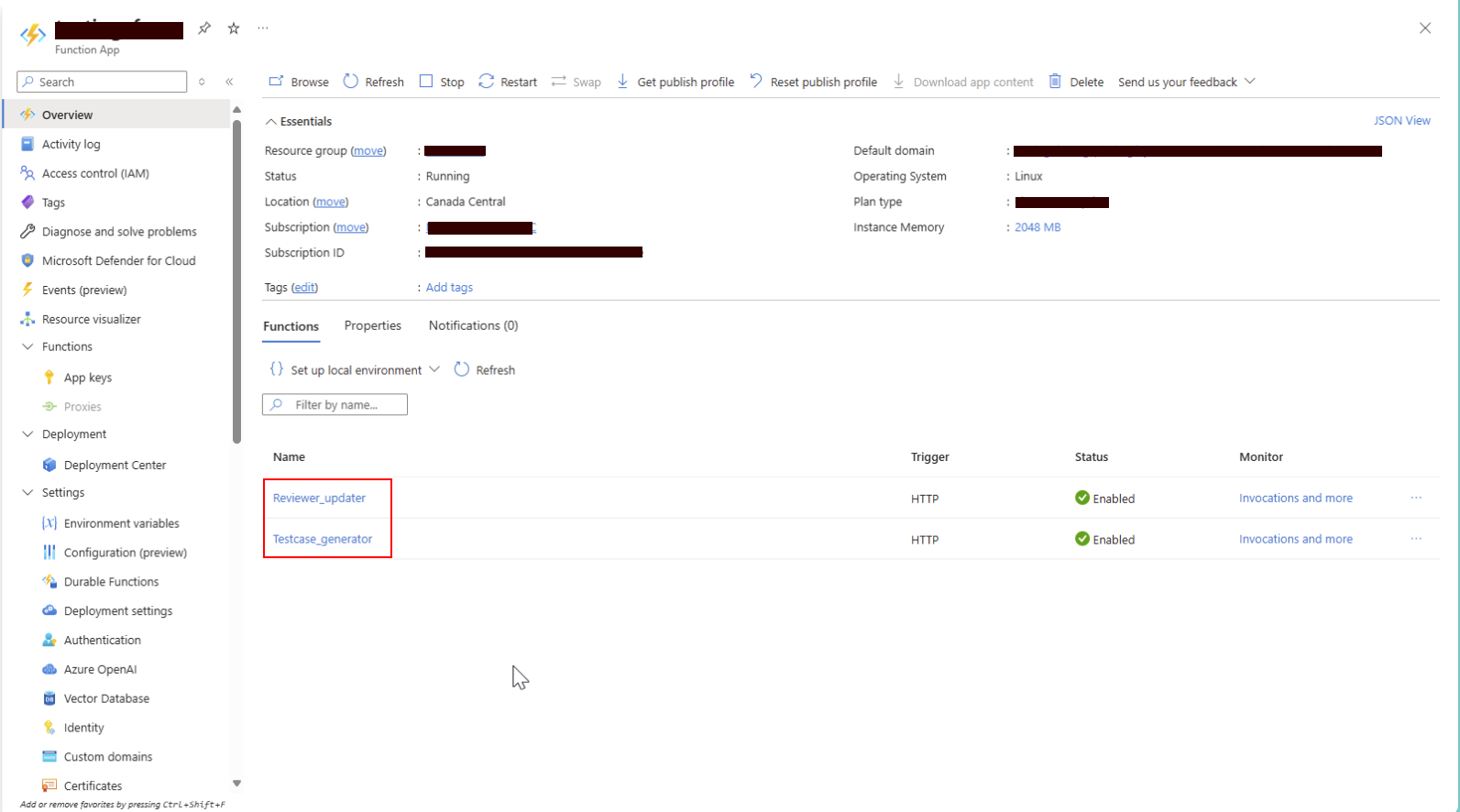Open row options ellipsis for Testcase_generator
Viewport: 1460px width, 812px height.
[x=1416, y=539]
